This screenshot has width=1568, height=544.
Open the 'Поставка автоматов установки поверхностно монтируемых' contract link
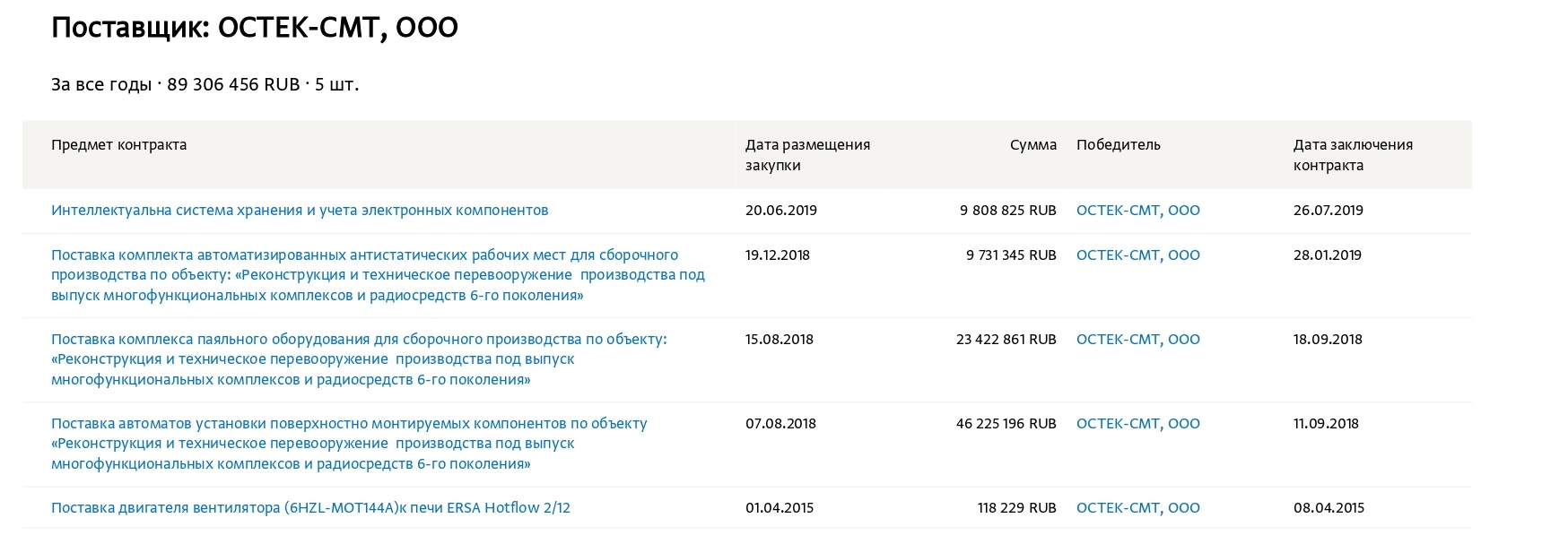click(349, 444)
